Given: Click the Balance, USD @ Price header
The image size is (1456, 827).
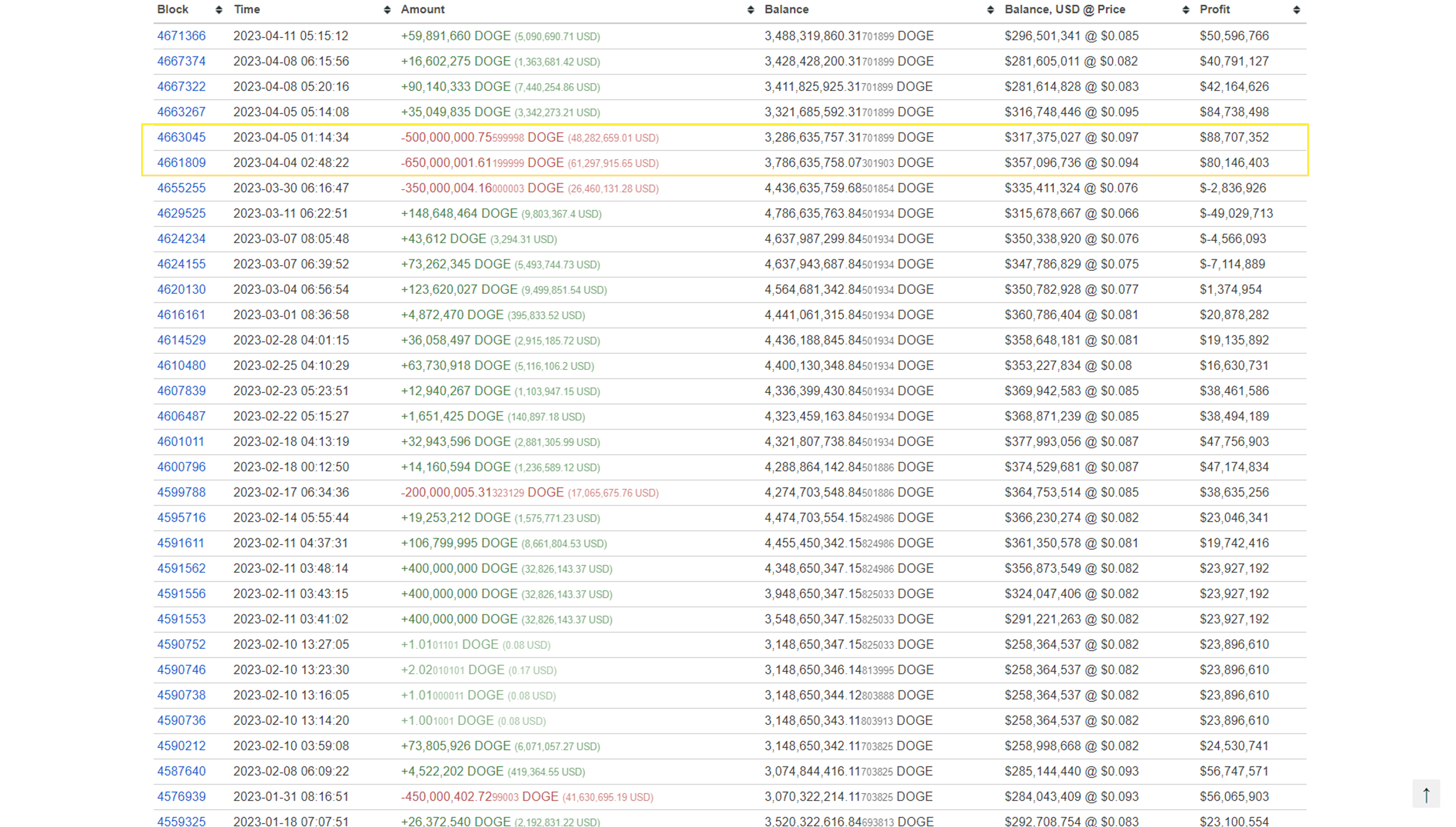Looking at the screenshot, I should tap(1065, 9).
